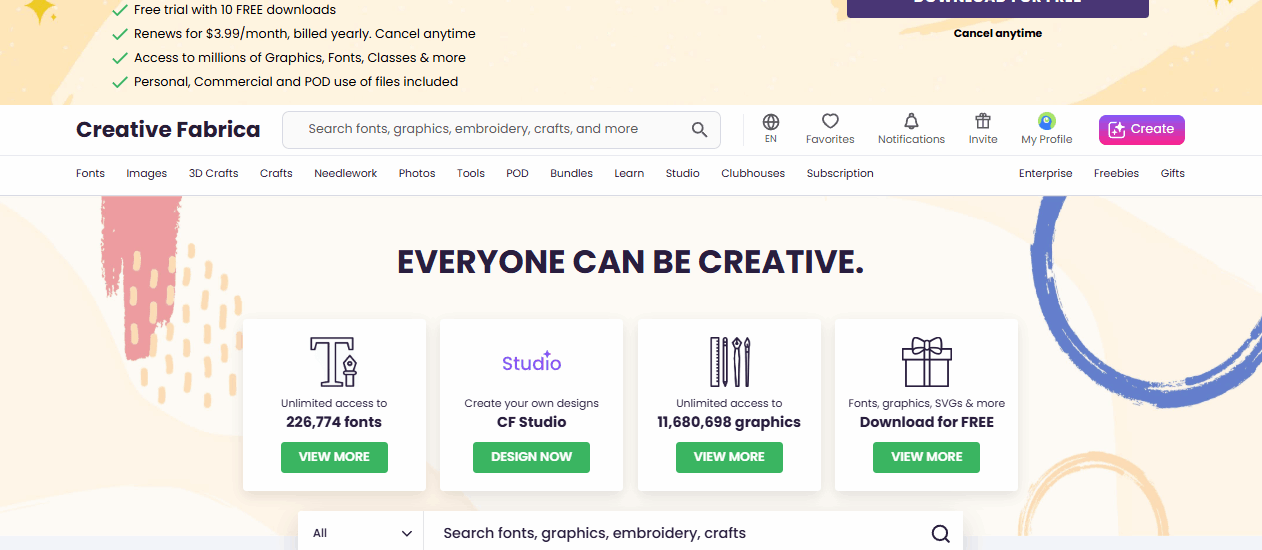The image size is (1262, 550).
Task: Click VIEW MORE under 11,680,698 graphics
Action: pyautogui.click(x=729, y=457)
